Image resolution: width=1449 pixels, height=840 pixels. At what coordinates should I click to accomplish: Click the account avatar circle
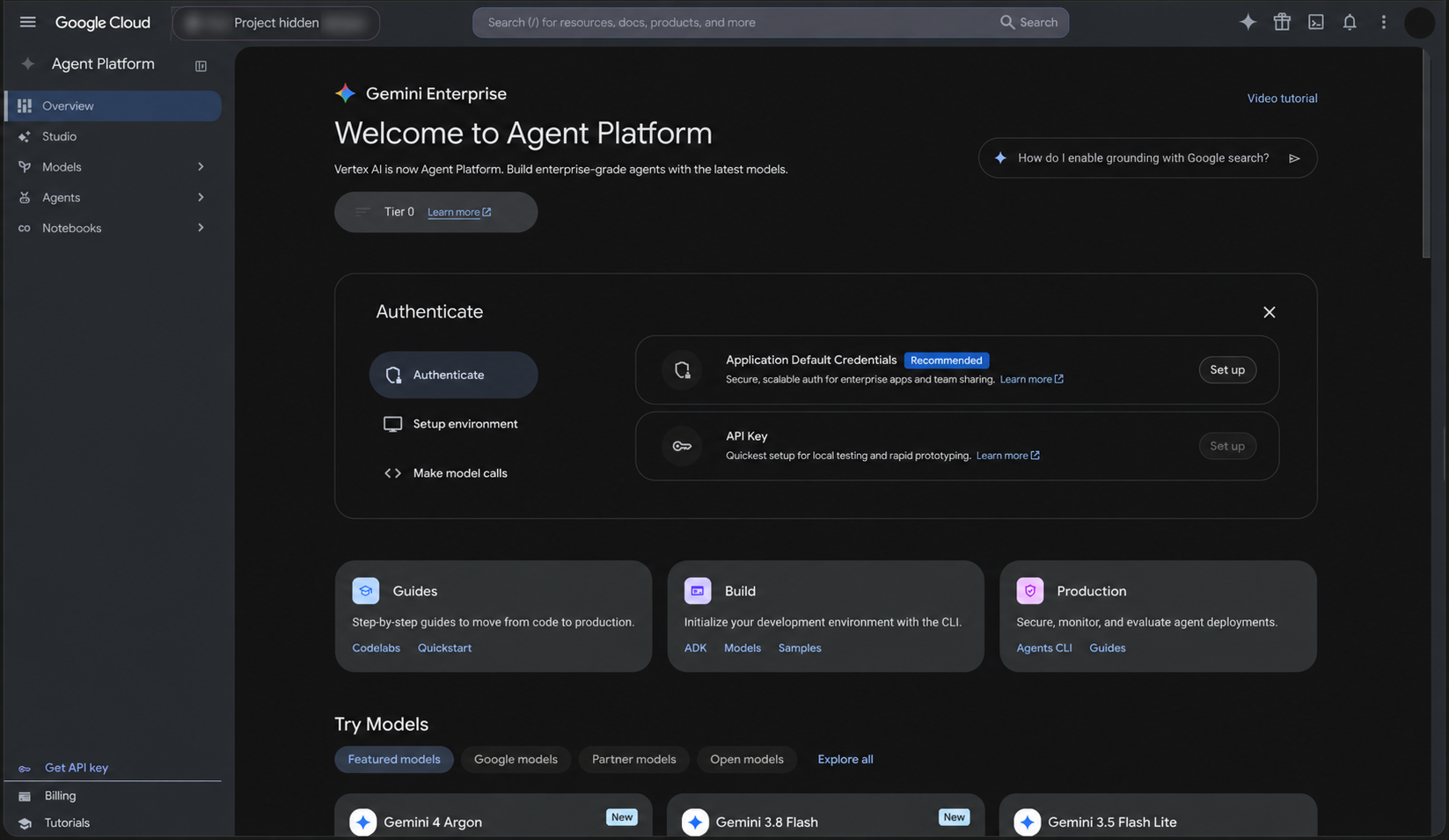pyautogui.click(x=1419, y=22)
